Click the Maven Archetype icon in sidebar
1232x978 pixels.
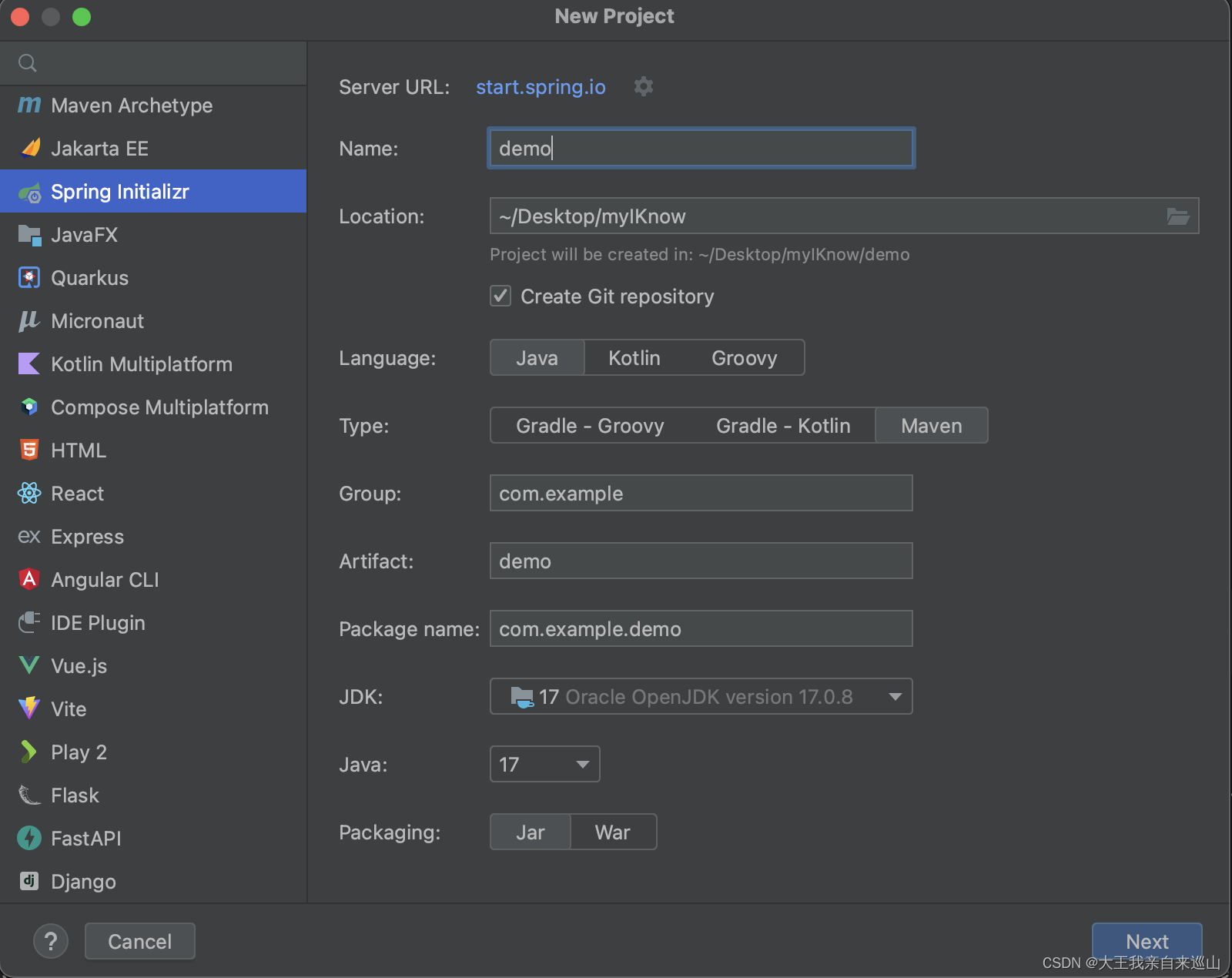29,105
